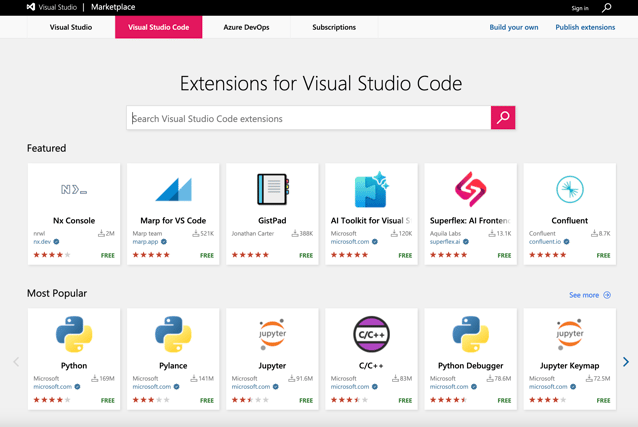This screenshot has height=427, width=638.
Task: Click the Publish extensions link
Action: (x=585, y=27)
